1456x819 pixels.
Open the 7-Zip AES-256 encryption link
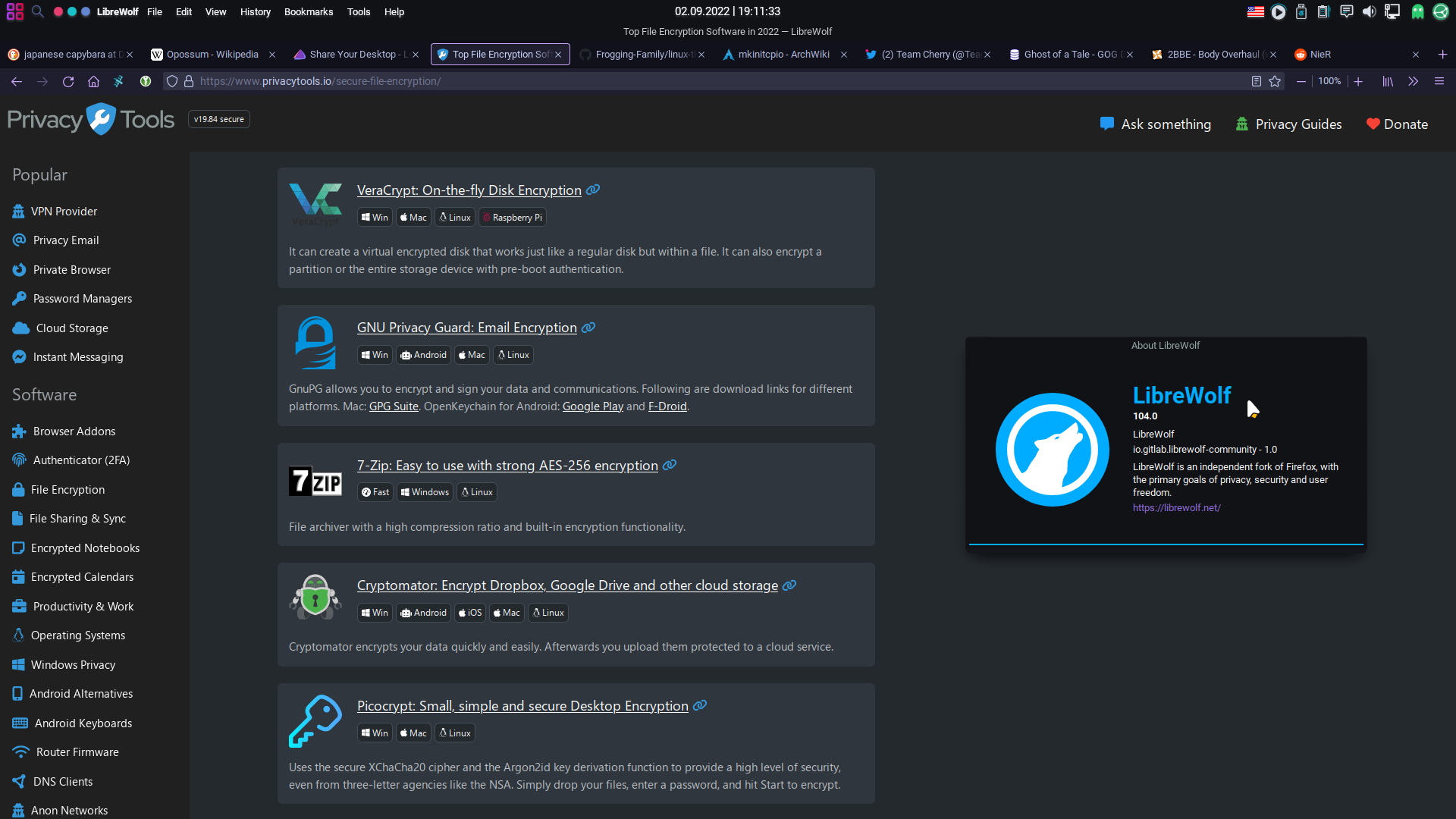click(x=507, y=465)
